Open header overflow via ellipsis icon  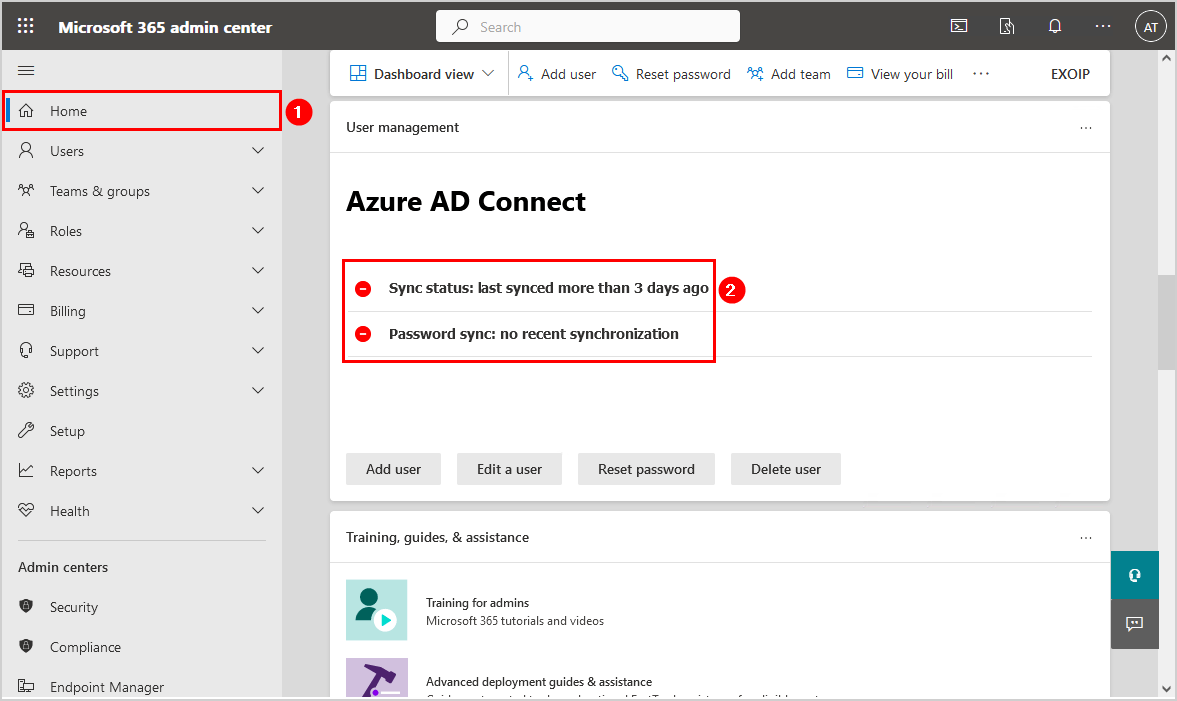(x=1103, y=26)
